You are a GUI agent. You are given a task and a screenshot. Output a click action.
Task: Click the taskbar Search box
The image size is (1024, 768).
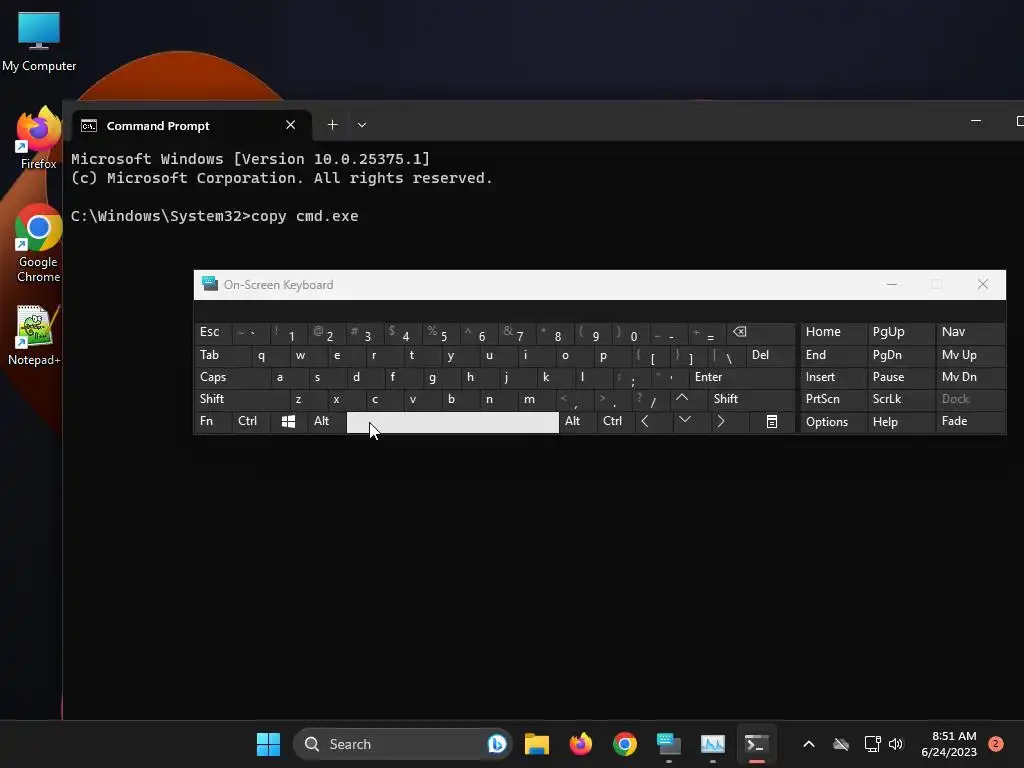coord(402,744)
